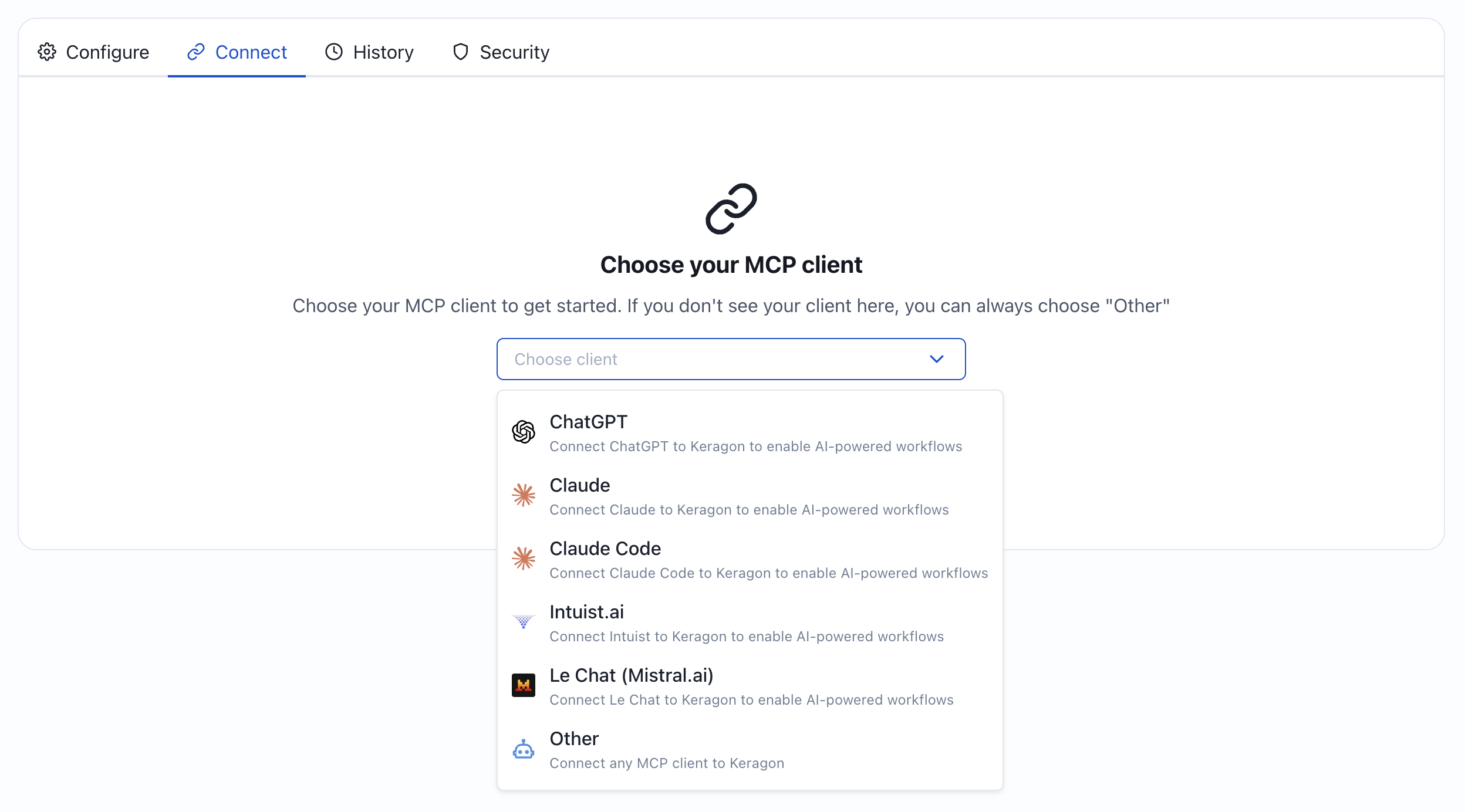1465x812 pixels.
Task: Select ChatGPT from the client list
Action: click(750, 432)
